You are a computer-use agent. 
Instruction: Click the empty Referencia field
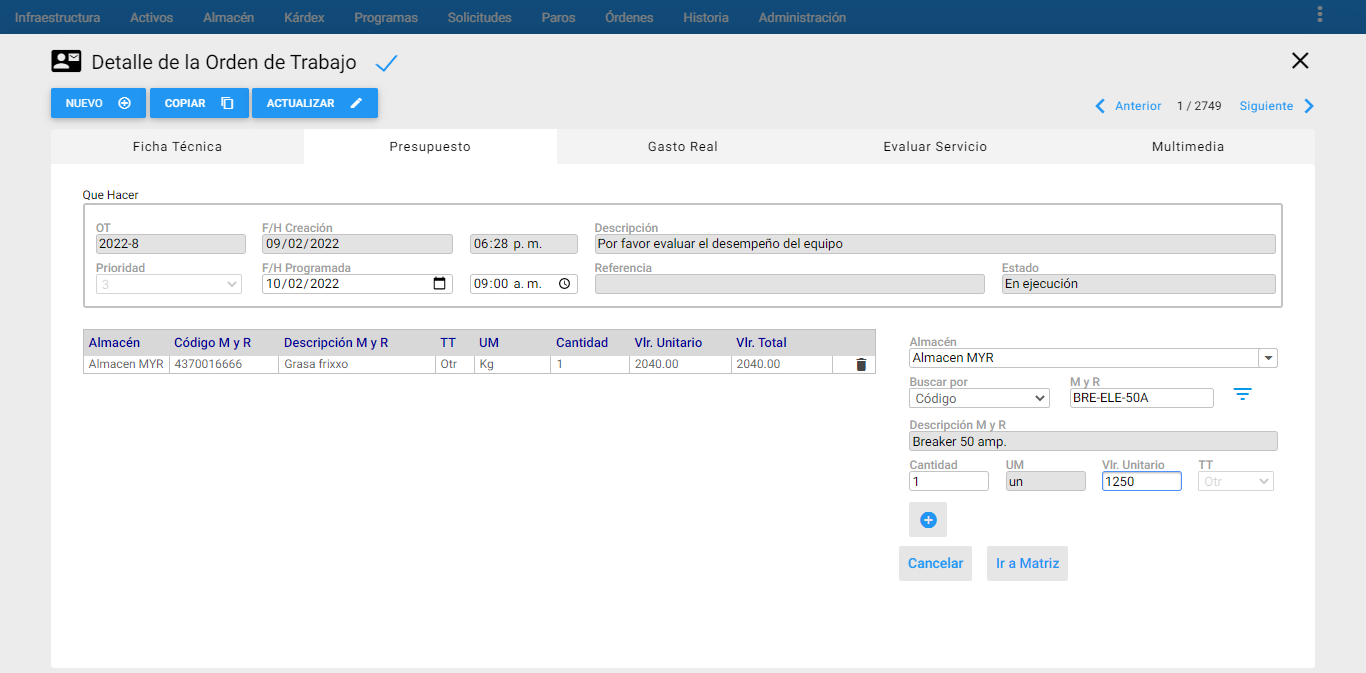pyautogui.click(x=789, y=284)
